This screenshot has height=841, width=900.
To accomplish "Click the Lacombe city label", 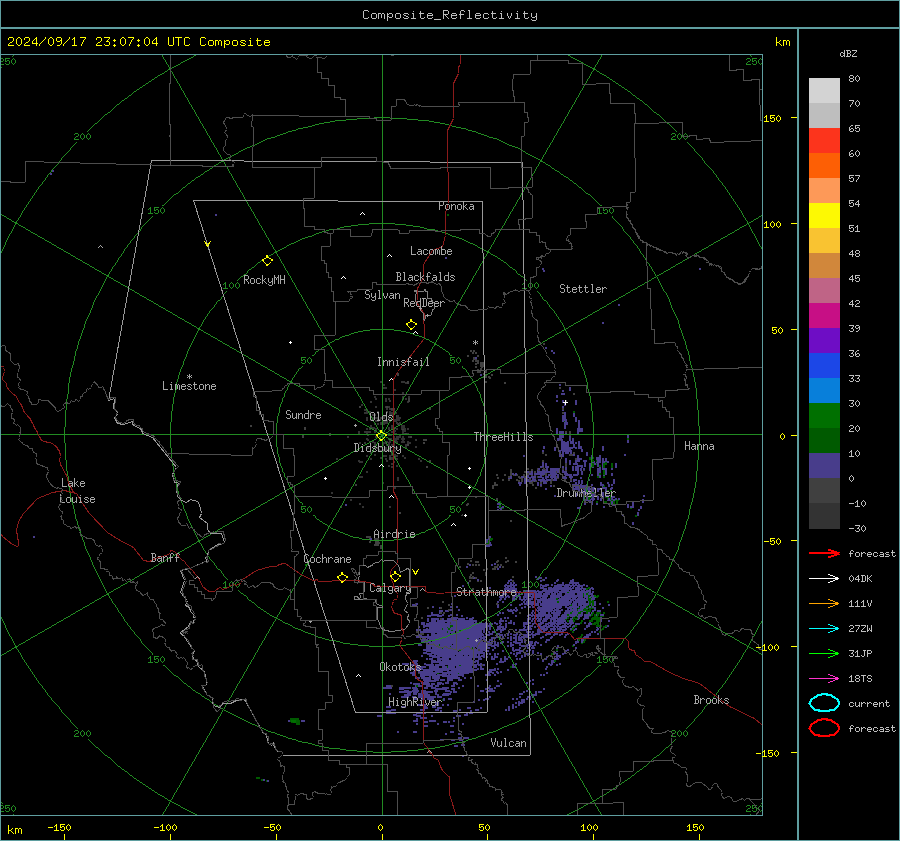I will tap(431, 251).
